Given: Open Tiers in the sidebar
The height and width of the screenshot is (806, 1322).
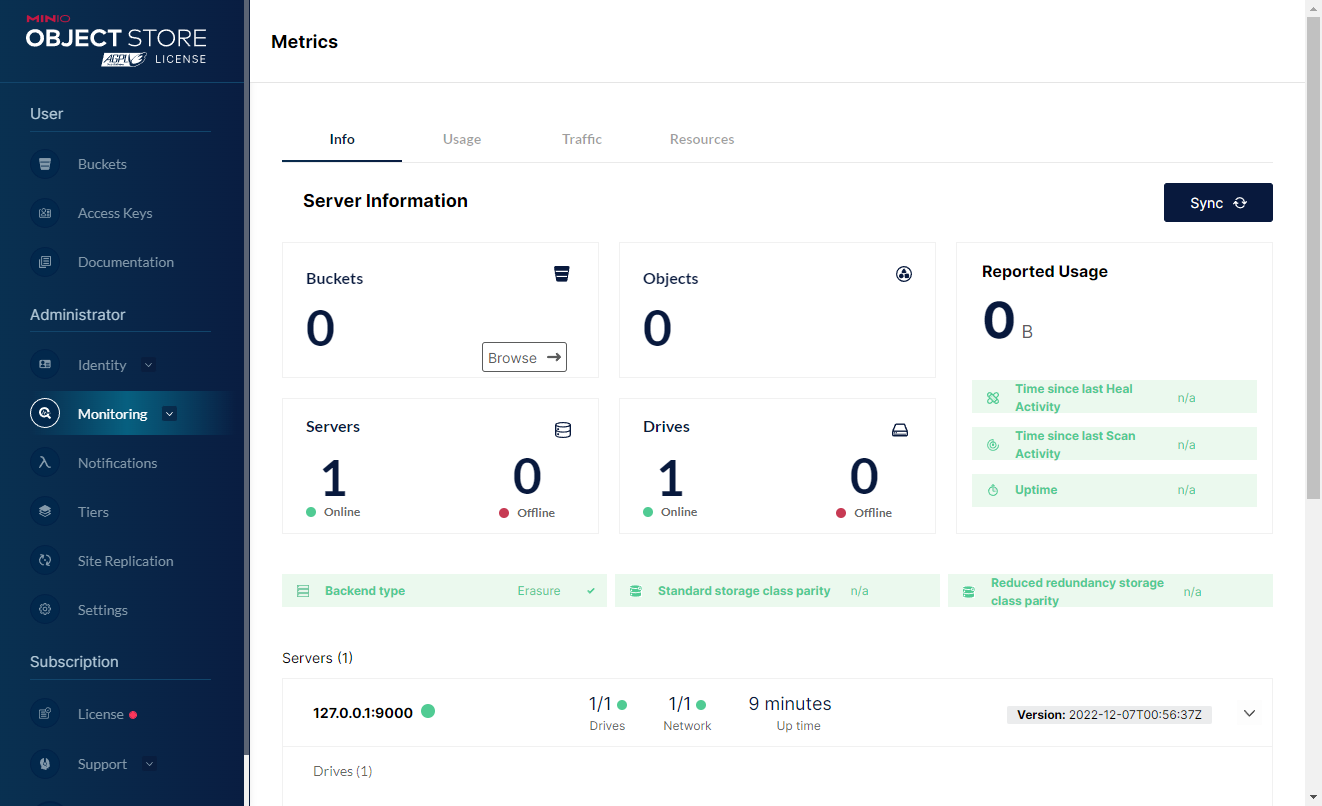Looking at the screenshot, I should [93, 512].
